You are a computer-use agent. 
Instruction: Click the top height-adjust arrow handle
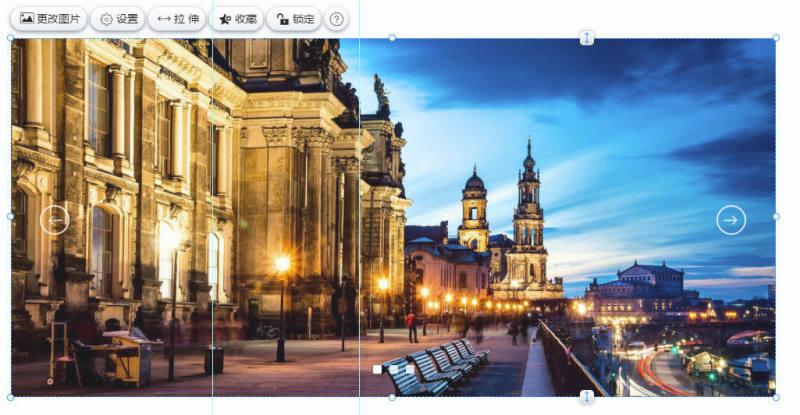[x=587, y=38]
